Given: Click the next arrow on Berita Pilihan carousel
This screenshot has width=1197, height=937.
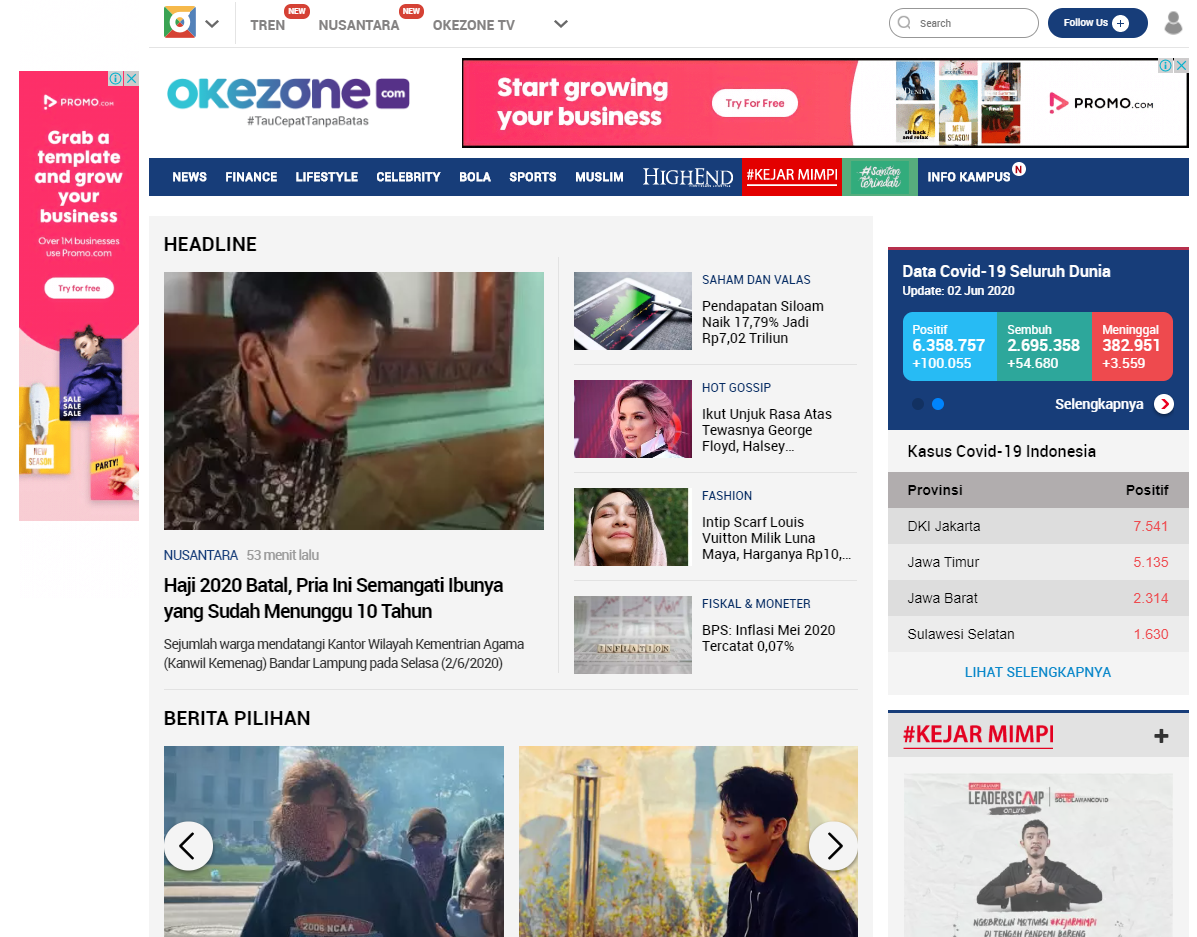Looking at the screenshot, I should point(834,845).
